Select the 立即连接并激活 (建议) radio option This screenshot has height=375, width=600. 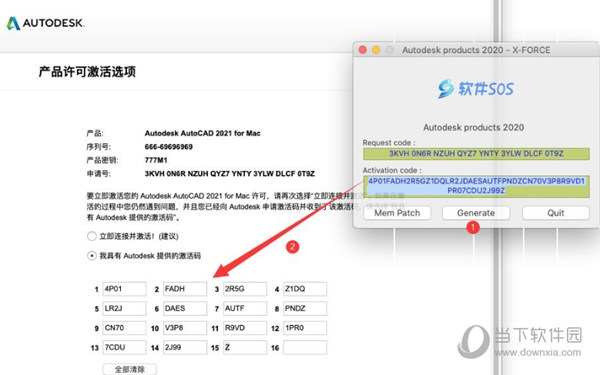coord(92,236)
